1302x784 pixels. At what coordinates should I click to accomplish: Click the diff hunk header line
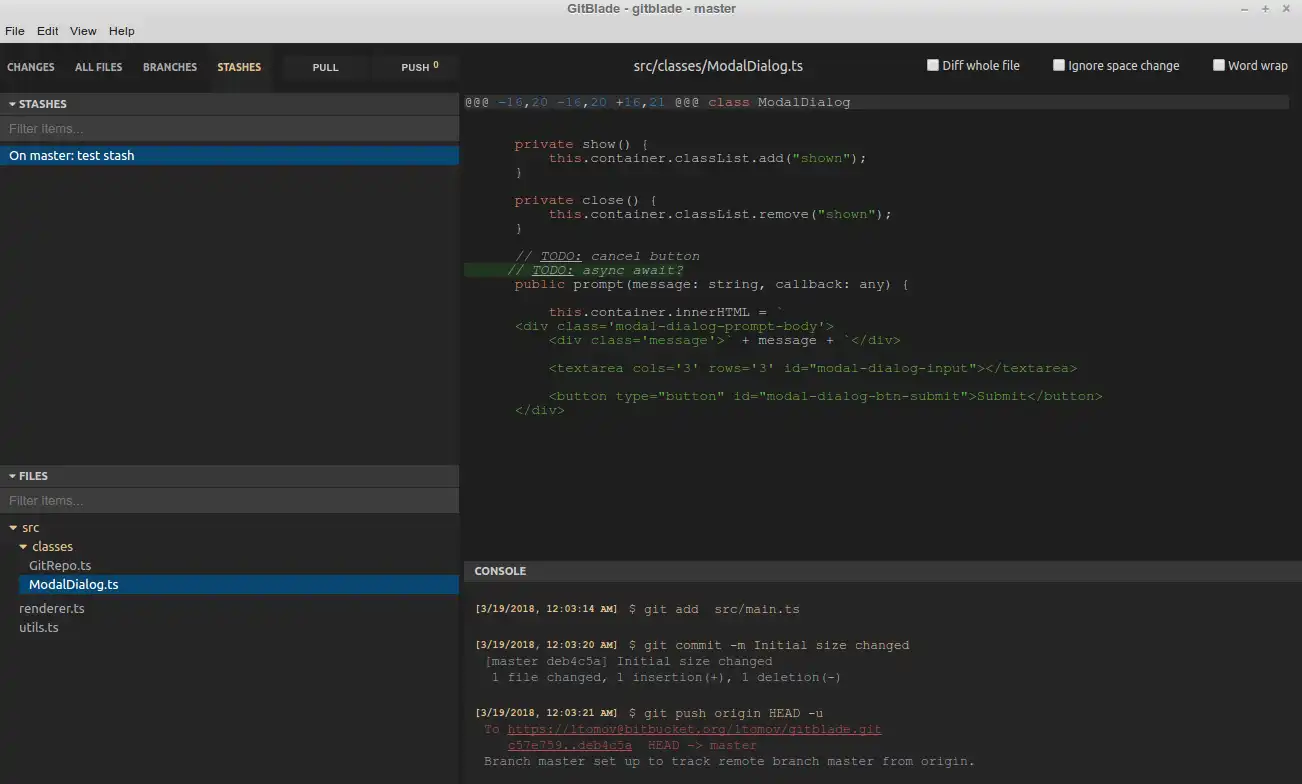pos(876,102)
